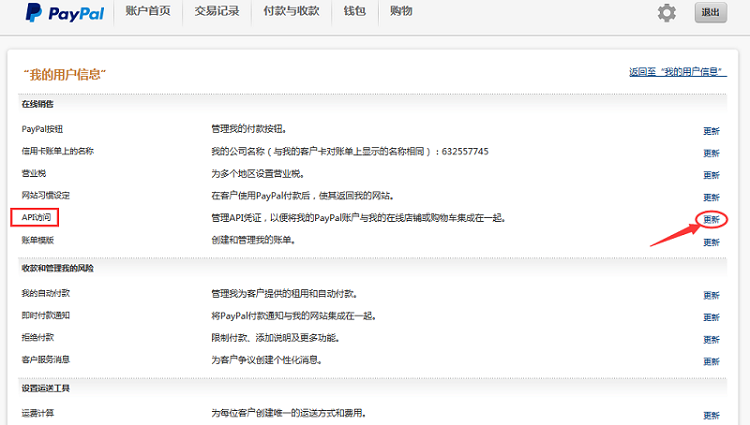Select the 拒绝付款 label

pyautogui.click(x=38, y=337)
